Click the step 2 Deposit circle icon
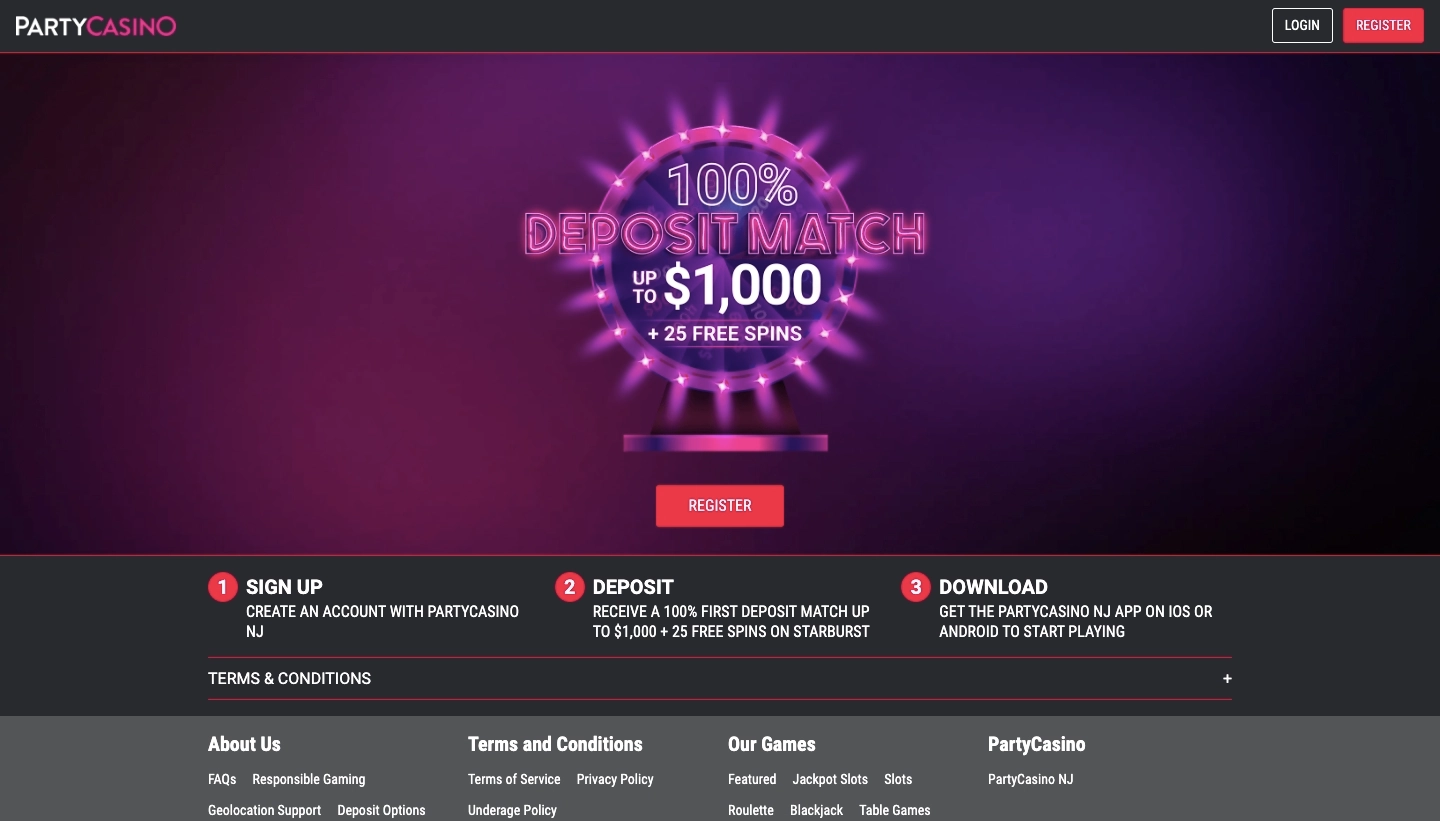 (569, 587)
